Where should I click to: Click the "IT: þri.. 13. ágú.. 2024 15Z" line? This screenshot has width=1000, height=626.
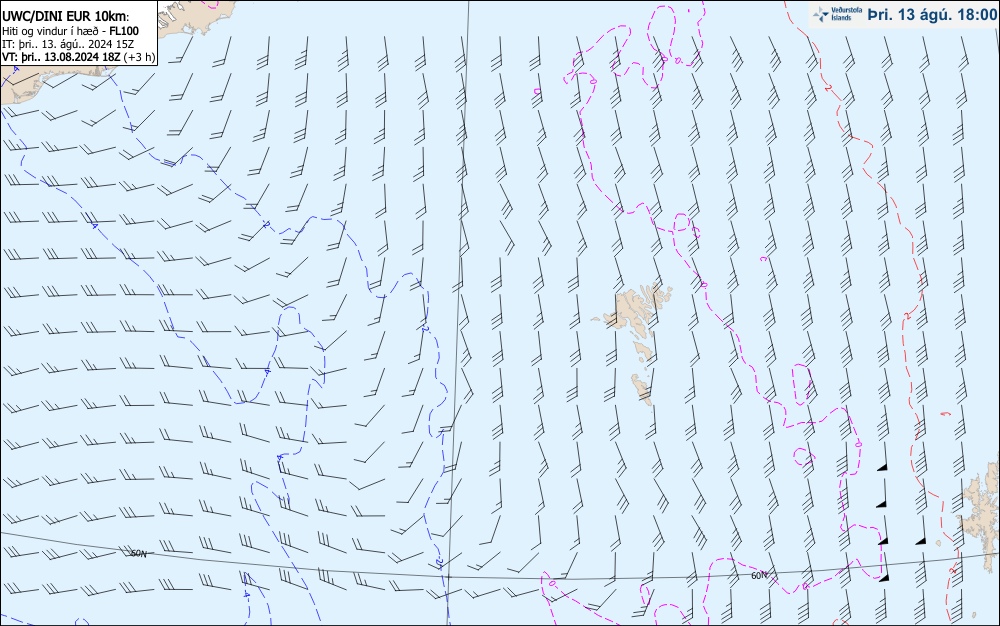click(68, 43)
